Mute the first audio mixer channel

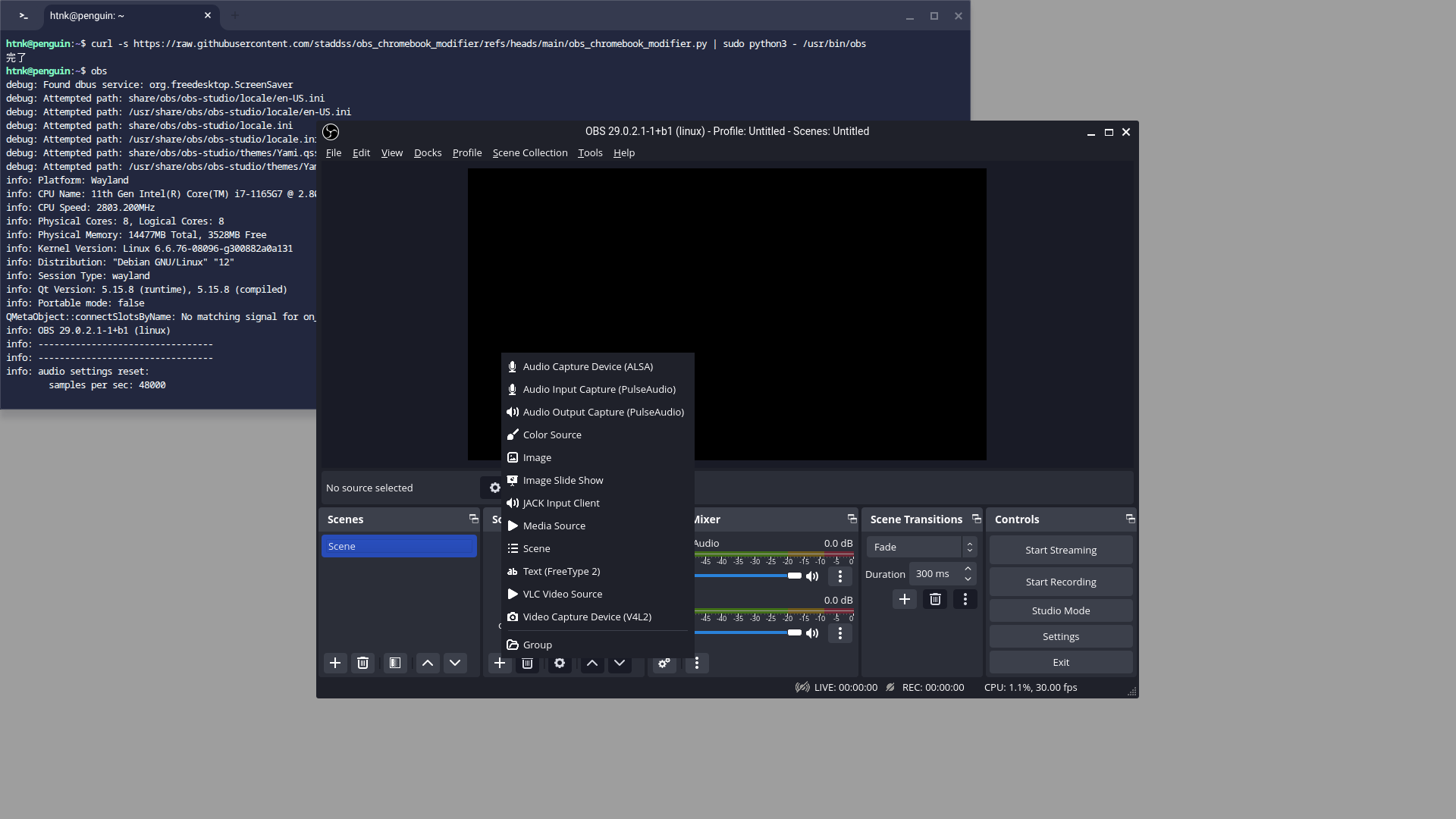(812, 576)
